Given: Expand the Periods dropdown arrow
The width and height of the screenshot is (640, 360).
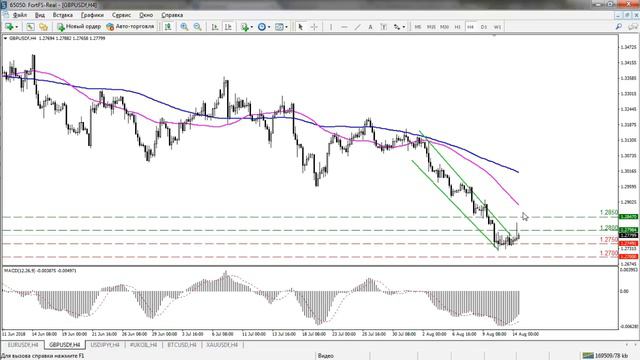Looking at the screenshot, I should coord(269,27).
